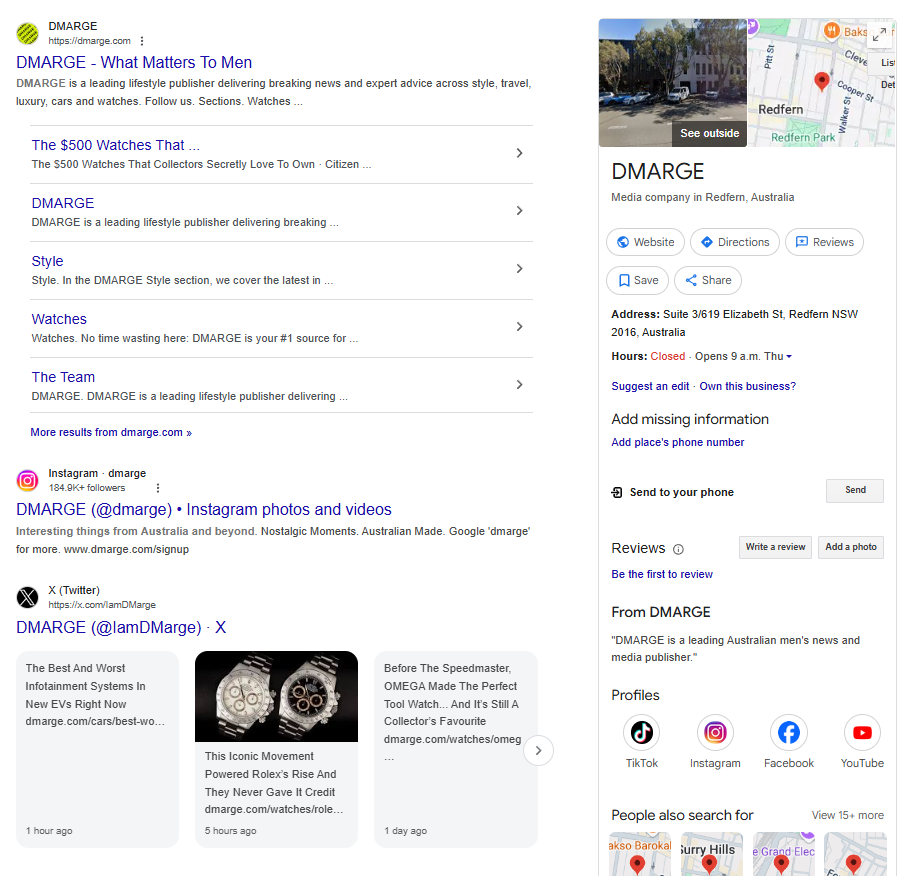Click 'Suggest an edit' link
The image size is (913, 876).
point(650,386)
